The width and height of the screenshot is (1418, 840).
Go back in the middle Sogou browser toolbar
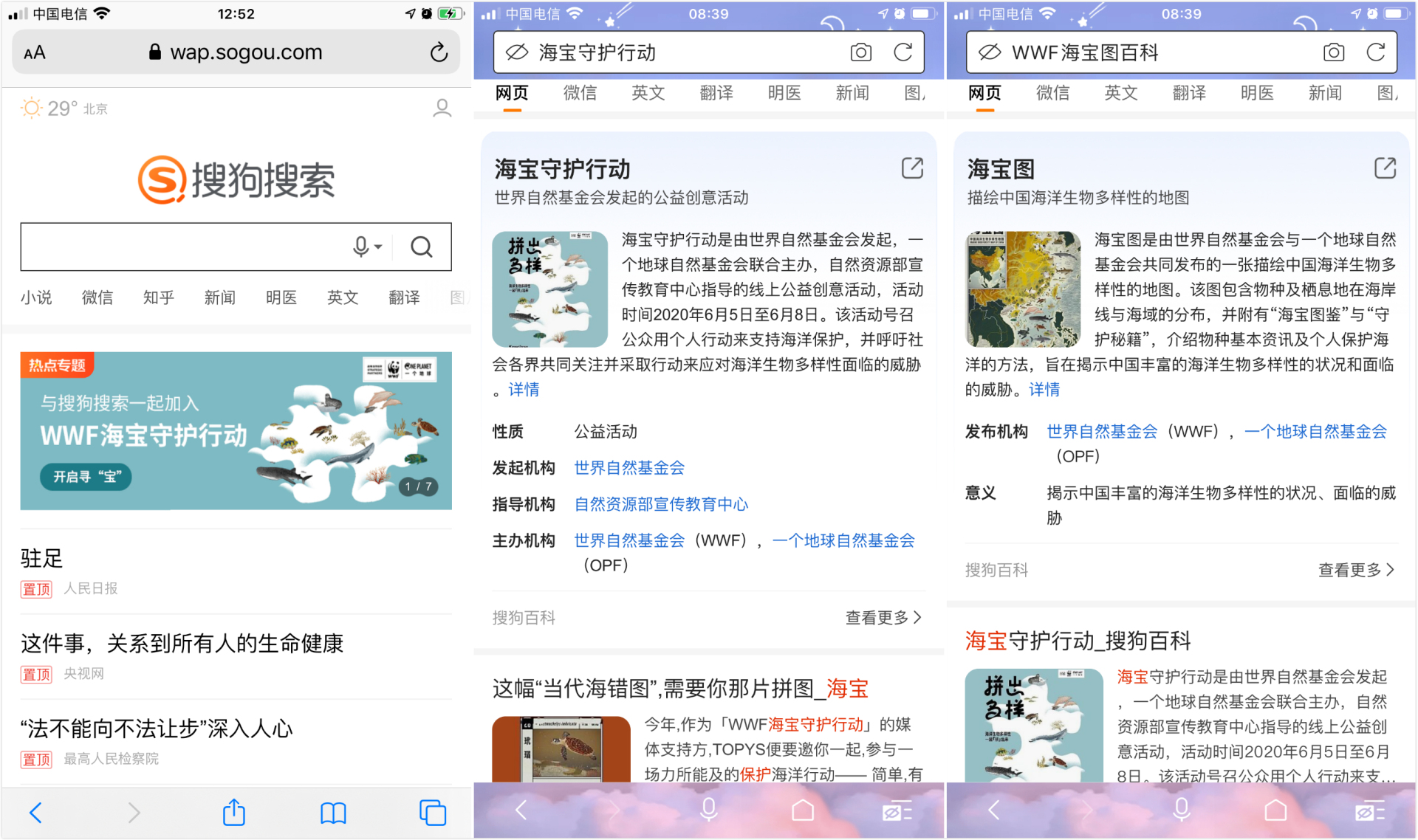pos(521,810)
